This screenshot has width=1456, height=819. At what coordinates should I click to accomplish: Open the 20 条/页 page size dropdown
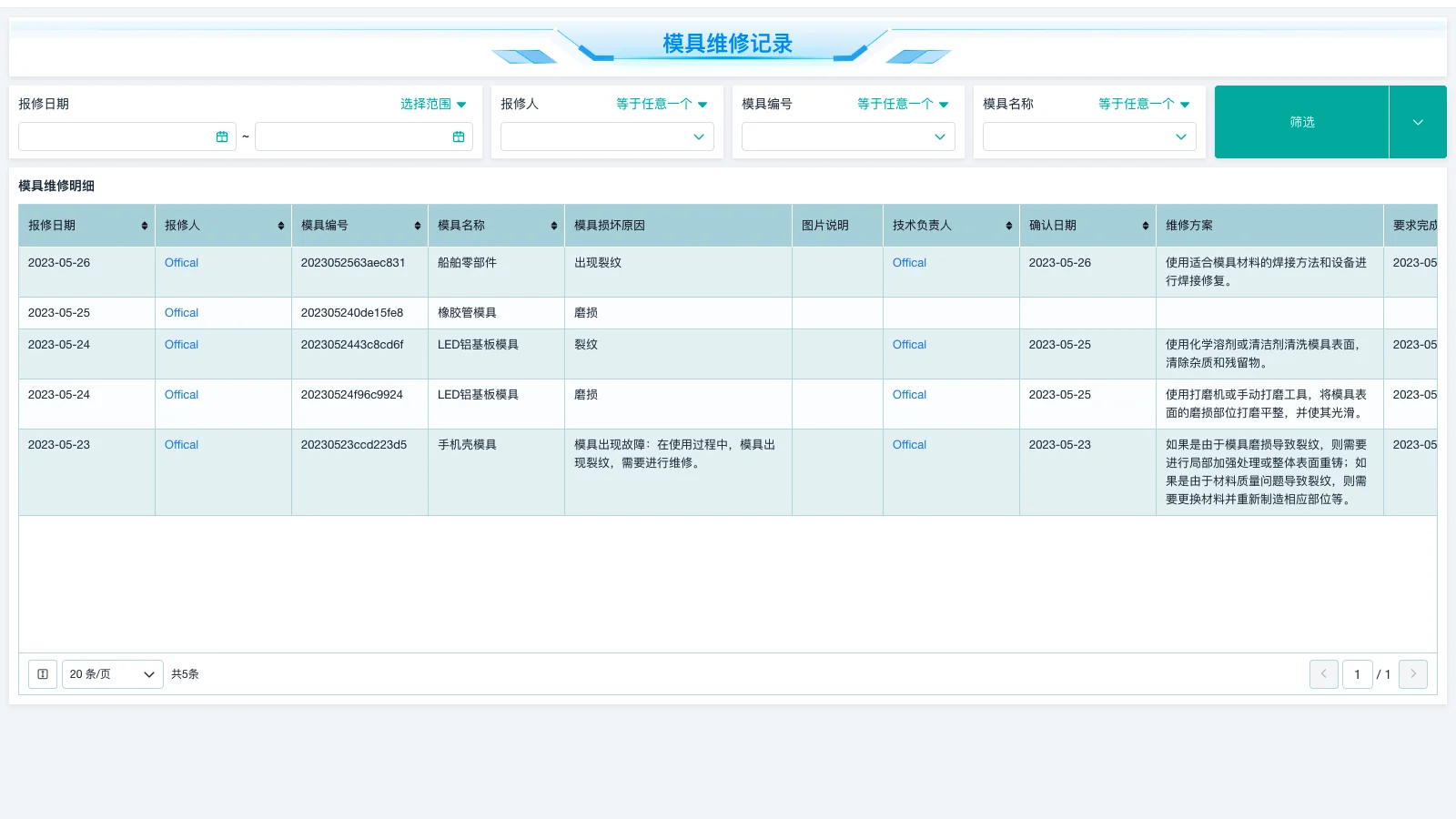(112, 674)
